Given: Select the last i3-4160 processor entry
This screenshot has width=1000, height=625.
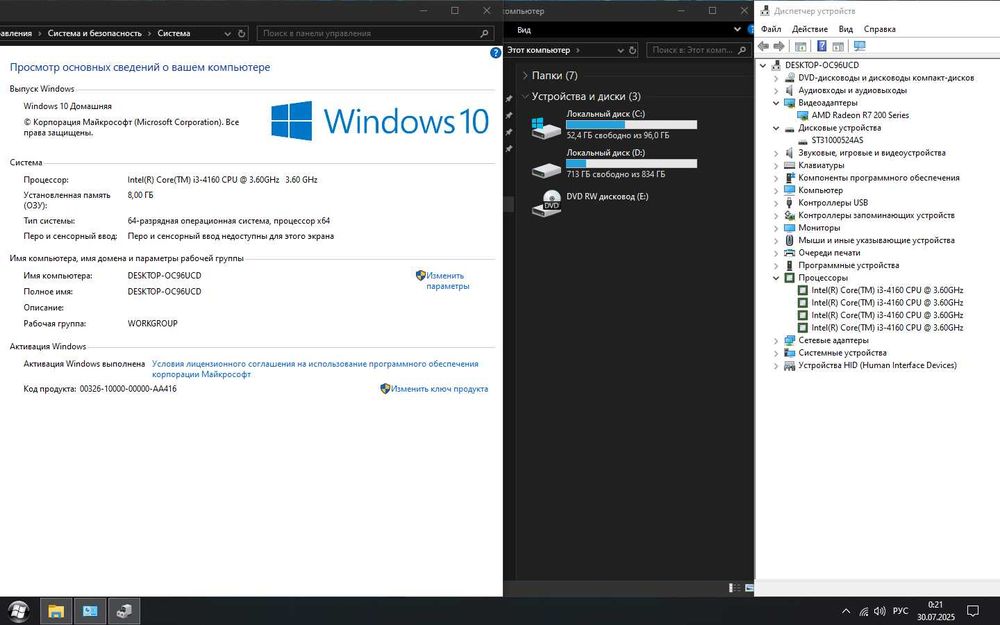Looking at the screenshot, I should [886, 327].
